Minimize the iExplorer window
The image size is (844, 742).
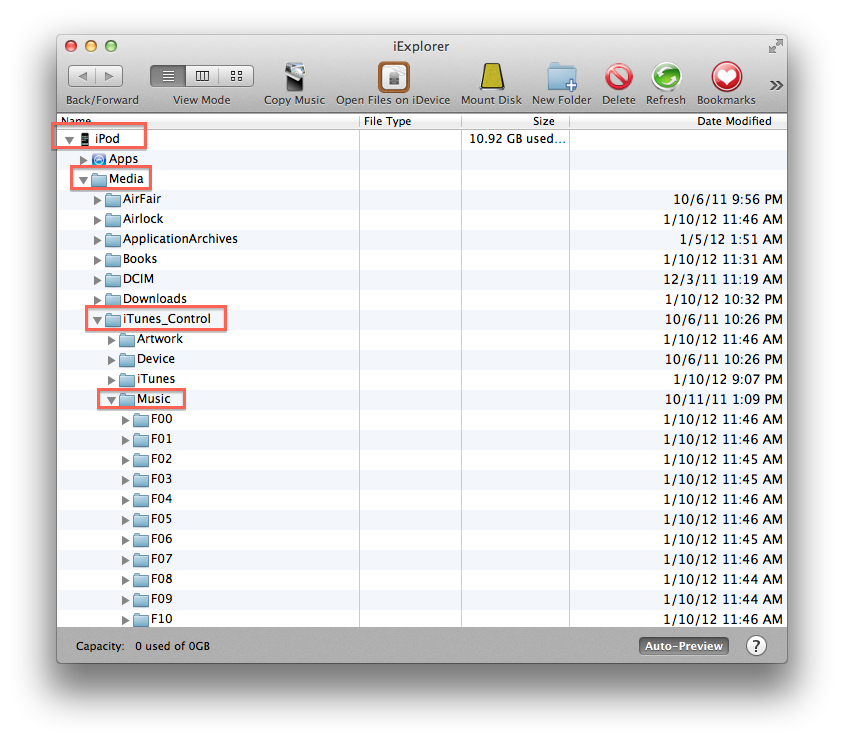pyautogui.click(x=91, y=46)
